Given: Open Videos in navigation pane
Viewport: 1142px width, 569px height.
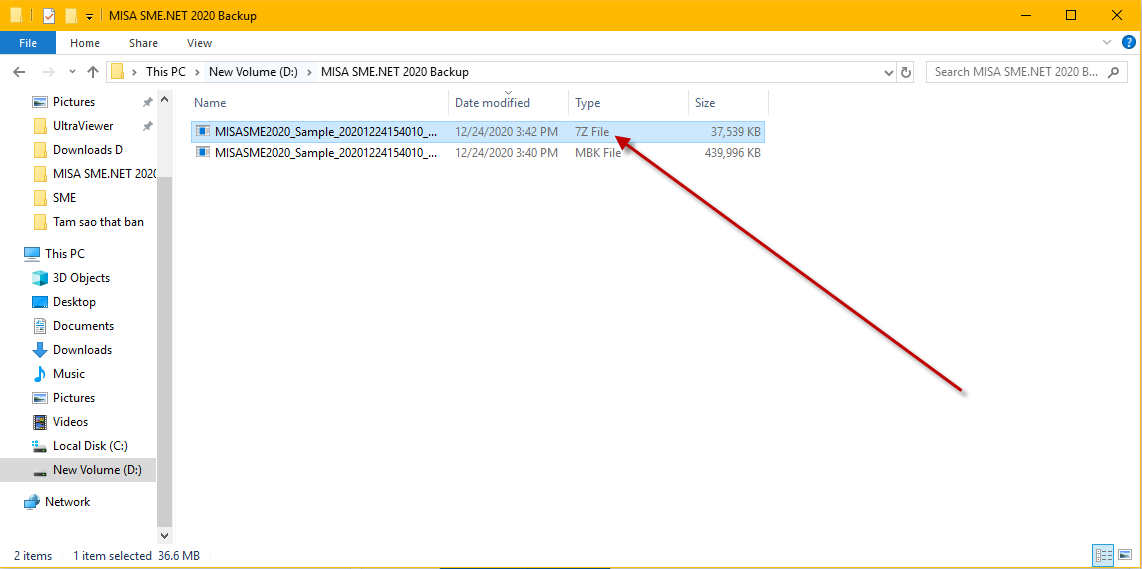Looking at the screenshot, I should click(70, 423).
